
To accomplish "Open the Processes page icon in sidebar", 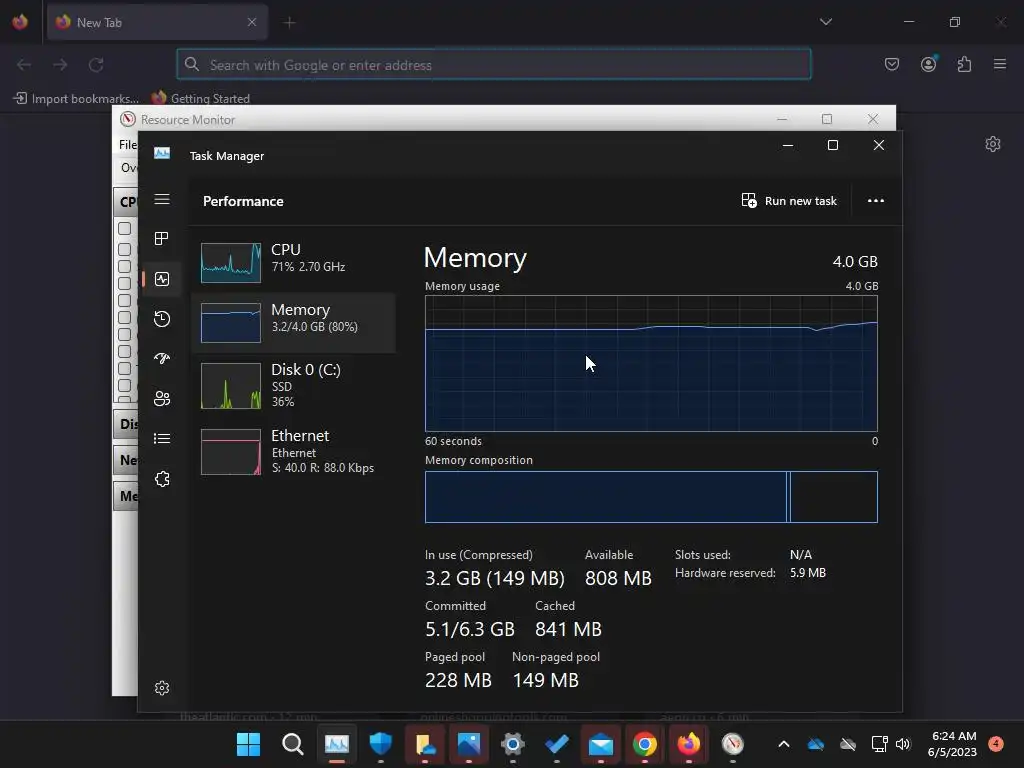I will [x=161, y=238].
